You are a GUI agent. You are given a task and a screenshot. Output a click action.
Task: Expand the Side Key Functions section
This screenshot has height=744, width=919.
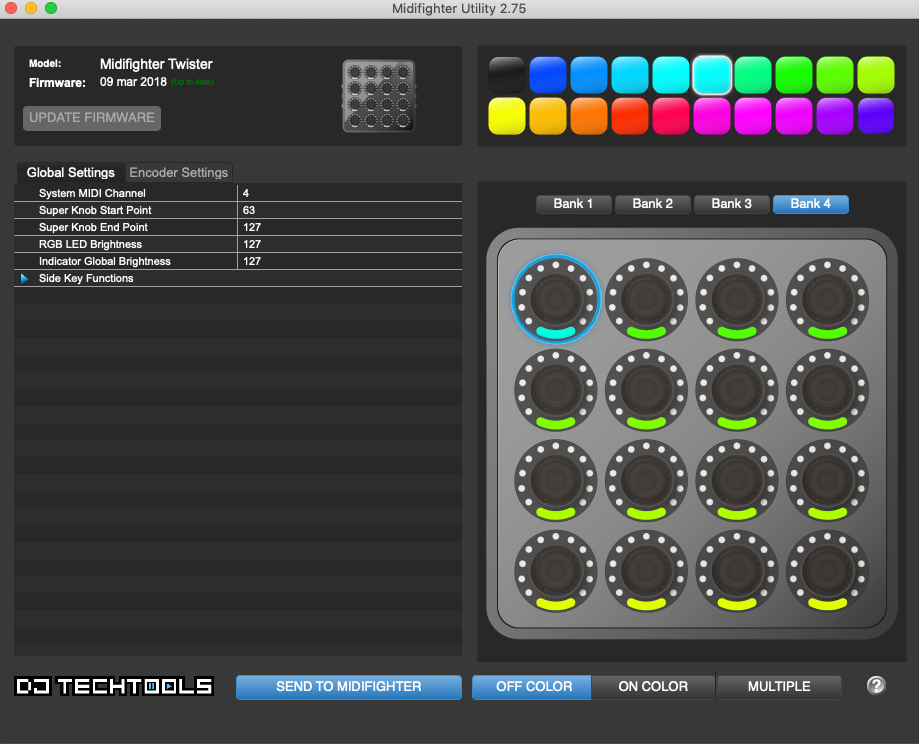coord(25,278)
